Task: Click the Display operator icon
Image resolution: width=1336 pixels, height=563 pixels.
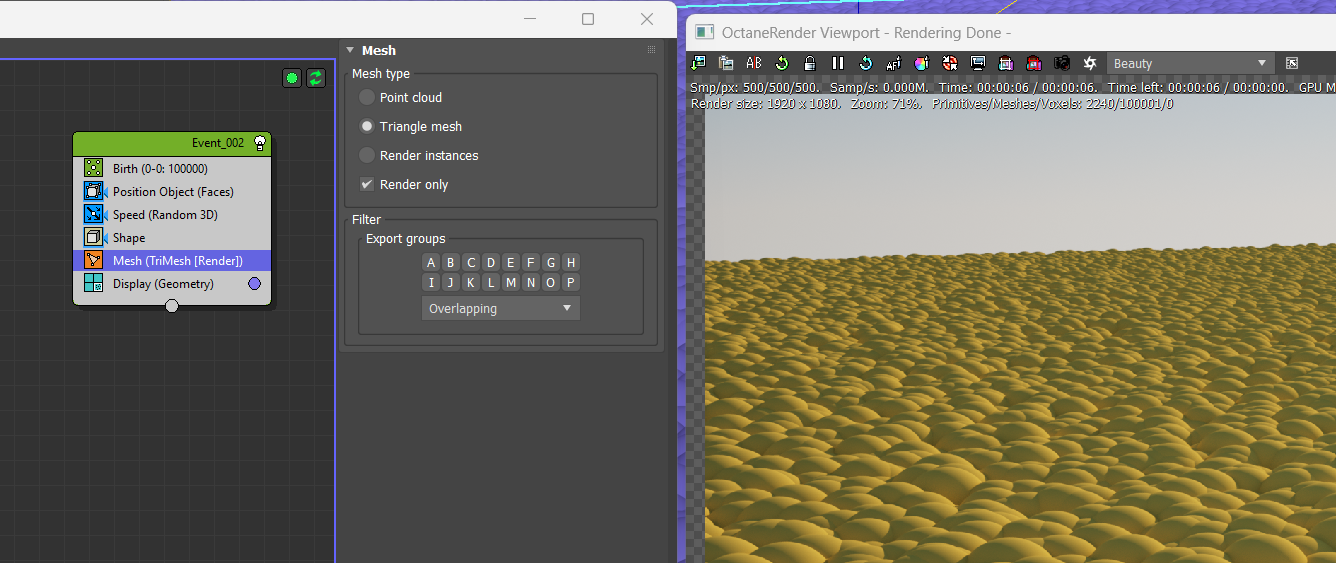Action: coord(93,283)
